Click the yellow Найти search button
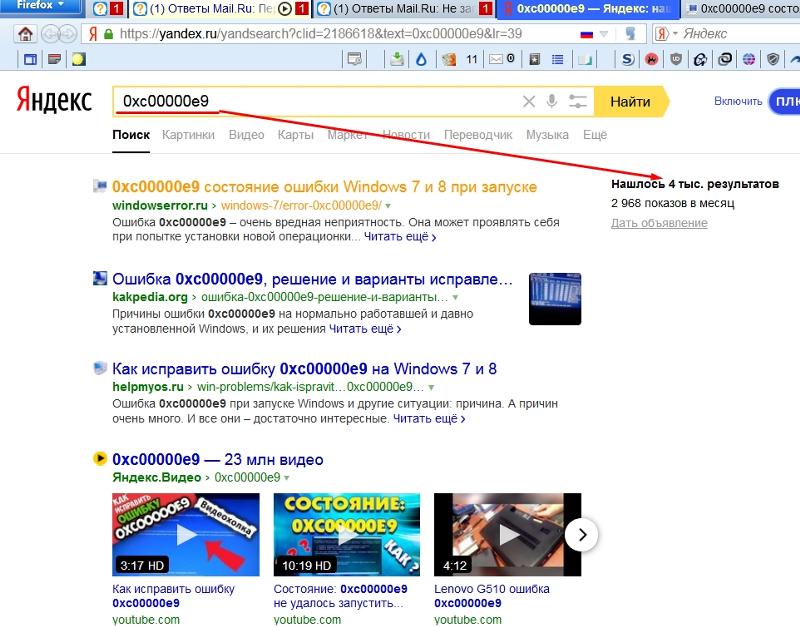This screenshot has height=627, width=800. 631,102
